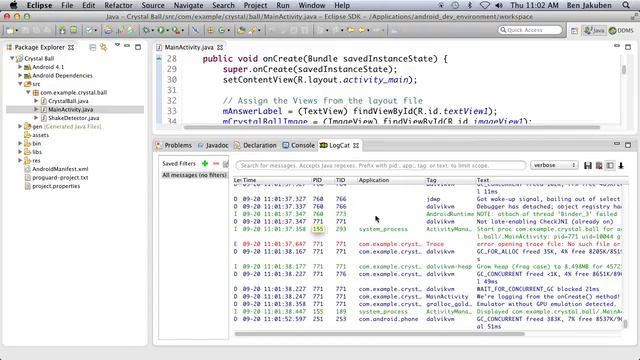This screenshot has height=360, width=640.
Task: Clear the LogCat log
Action: (x=599, y=165)
